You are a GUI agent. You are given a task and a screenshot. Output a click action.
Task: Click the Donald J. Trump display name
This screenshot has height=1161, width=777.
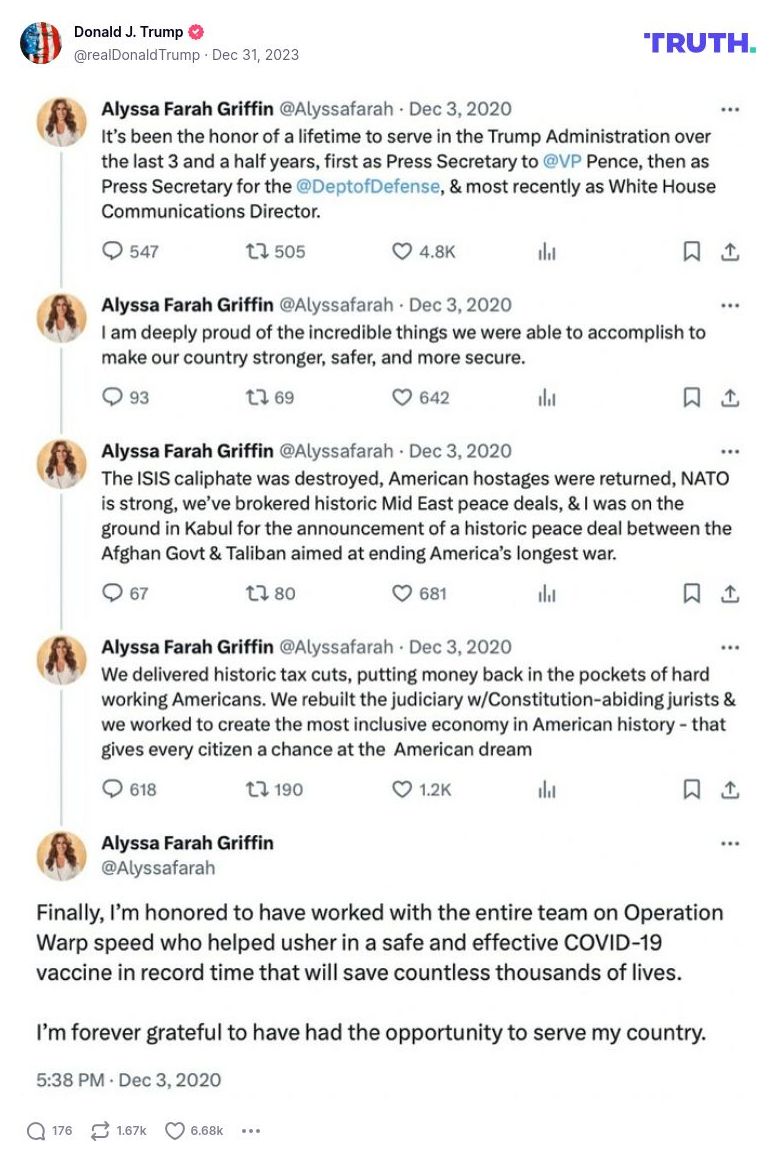point(128,32)
